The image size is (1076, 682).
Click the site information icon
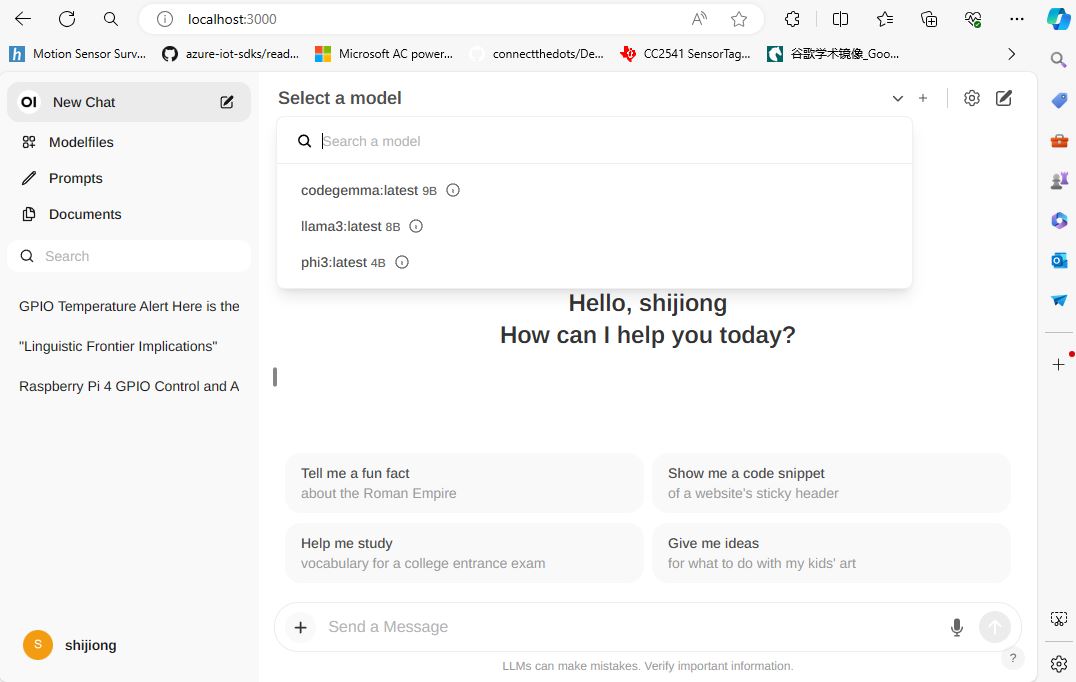tap(165, 19)
